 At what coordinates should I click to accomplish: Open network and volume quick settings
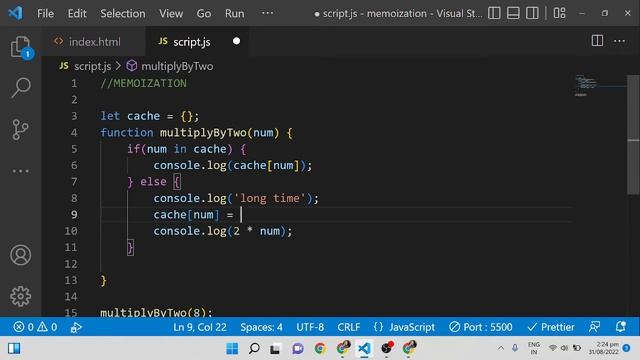(x=564, y=348)
